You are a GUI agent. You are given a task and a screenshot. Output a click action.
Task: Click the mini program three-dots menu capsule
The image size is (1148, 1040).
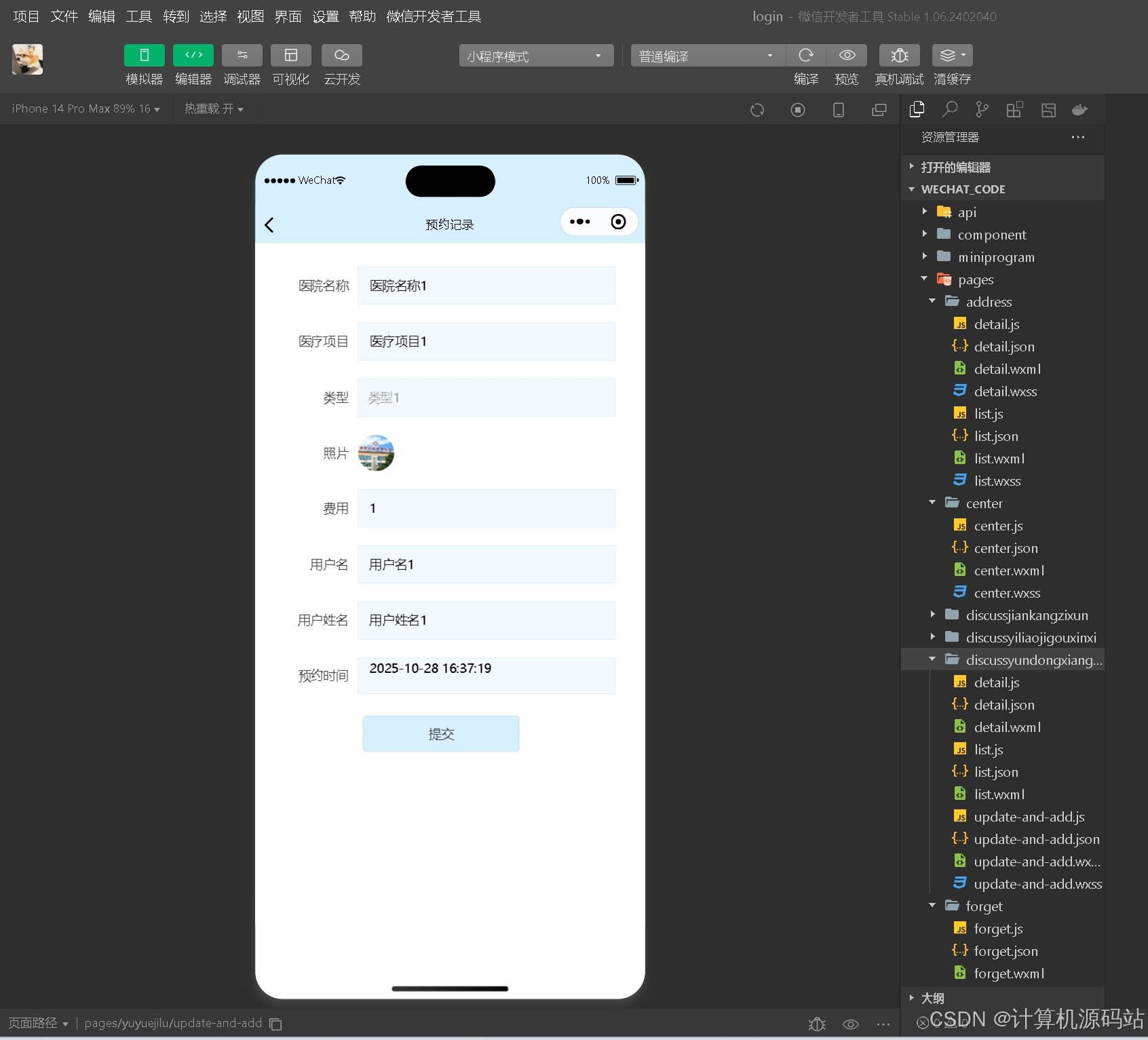[580, 222]
